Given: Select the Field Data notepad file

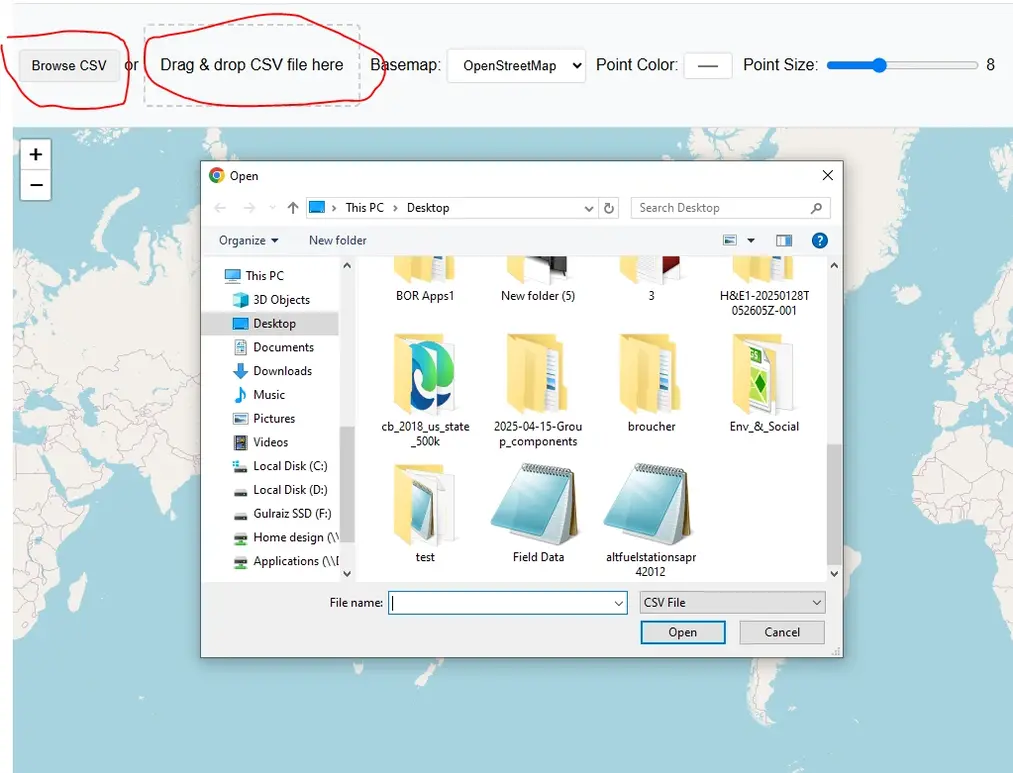Looking at the screenshot, I should point(538,514).
